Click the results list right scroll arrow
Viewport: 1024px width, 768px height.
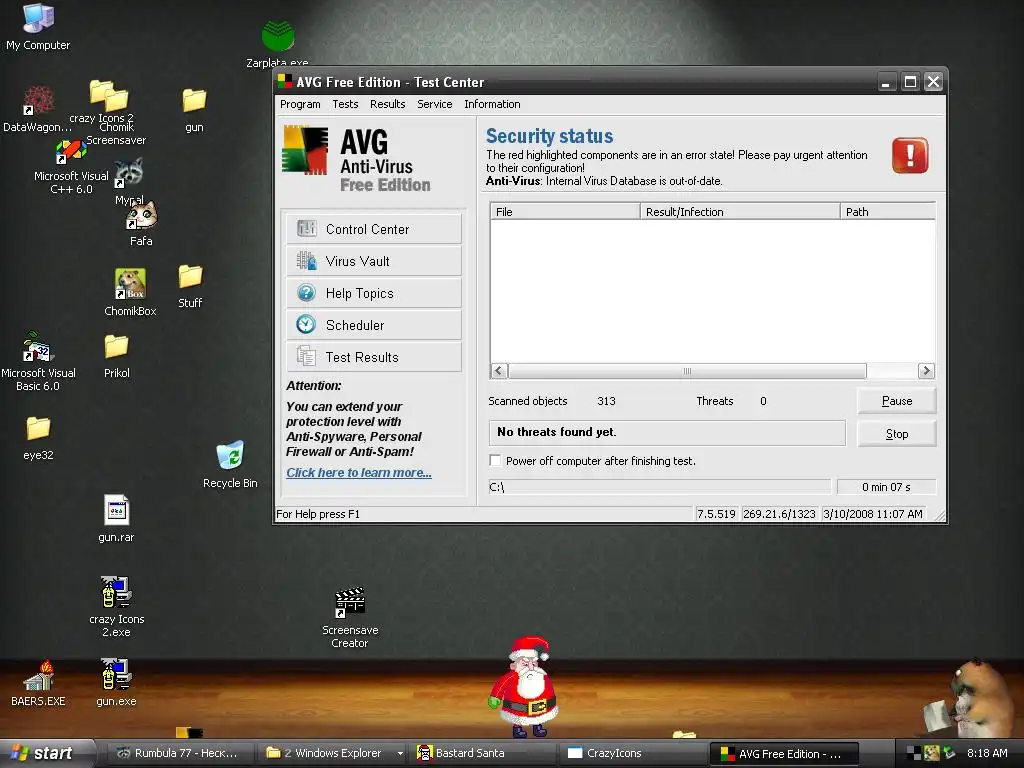(925, 371)
